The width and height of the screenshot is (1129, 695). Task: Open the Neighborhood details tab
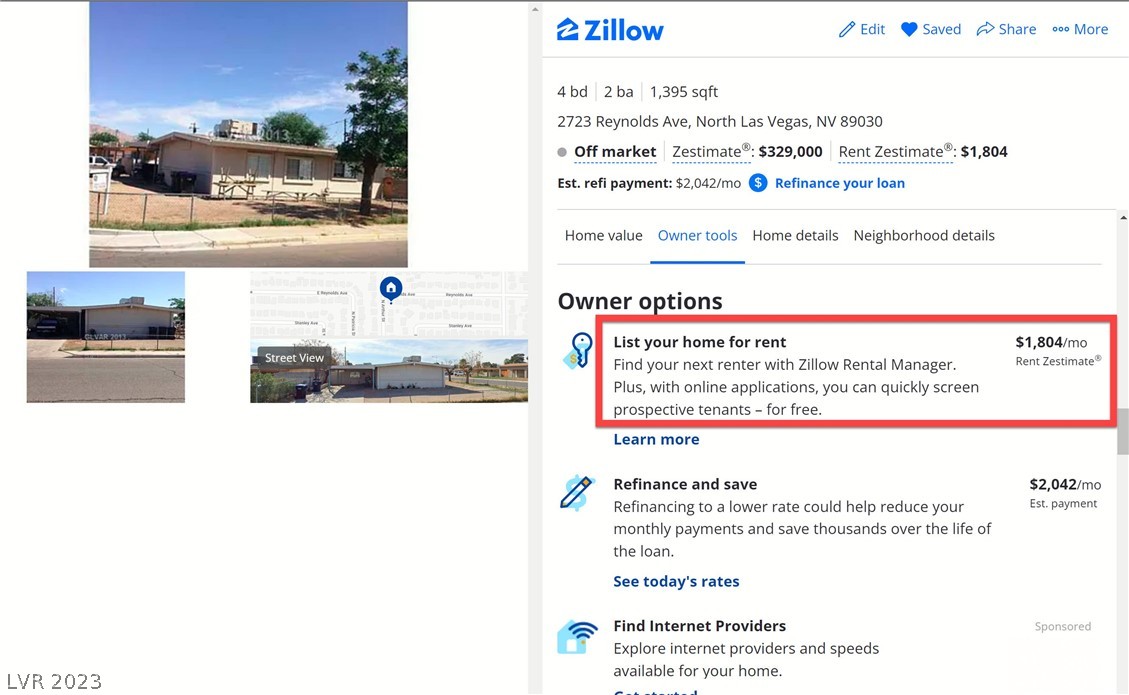[924, 236]
